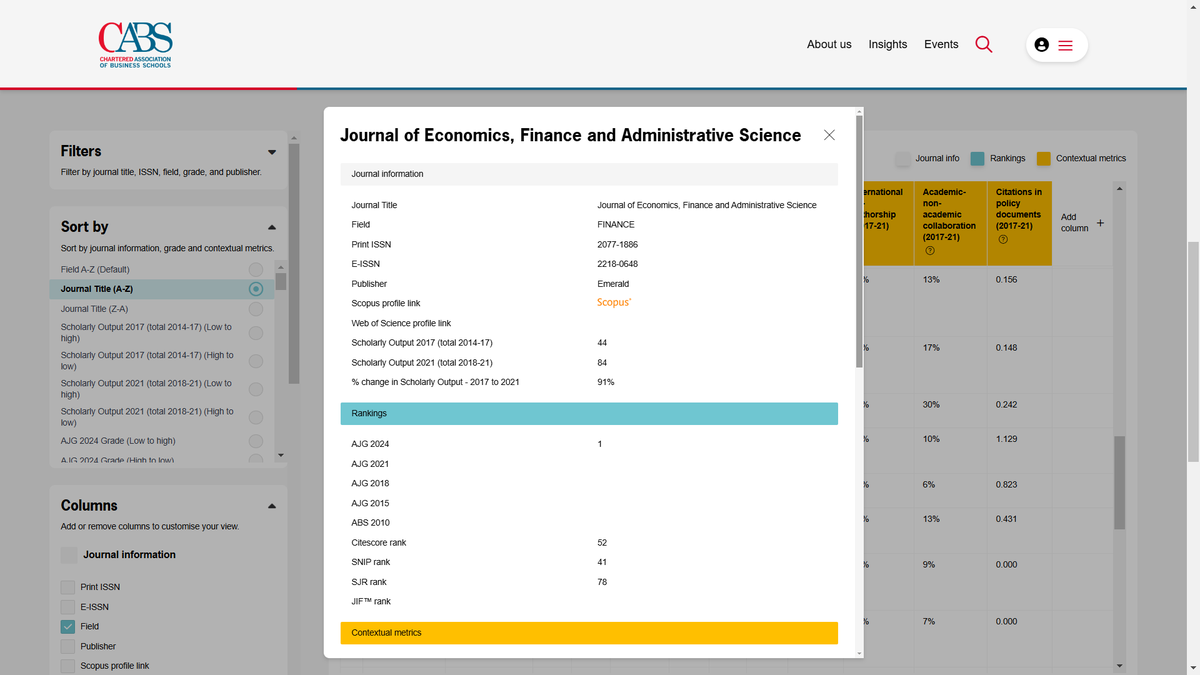Click the Contextual metrics legend swatch

pyautogui.click(x=1044, y=159)
